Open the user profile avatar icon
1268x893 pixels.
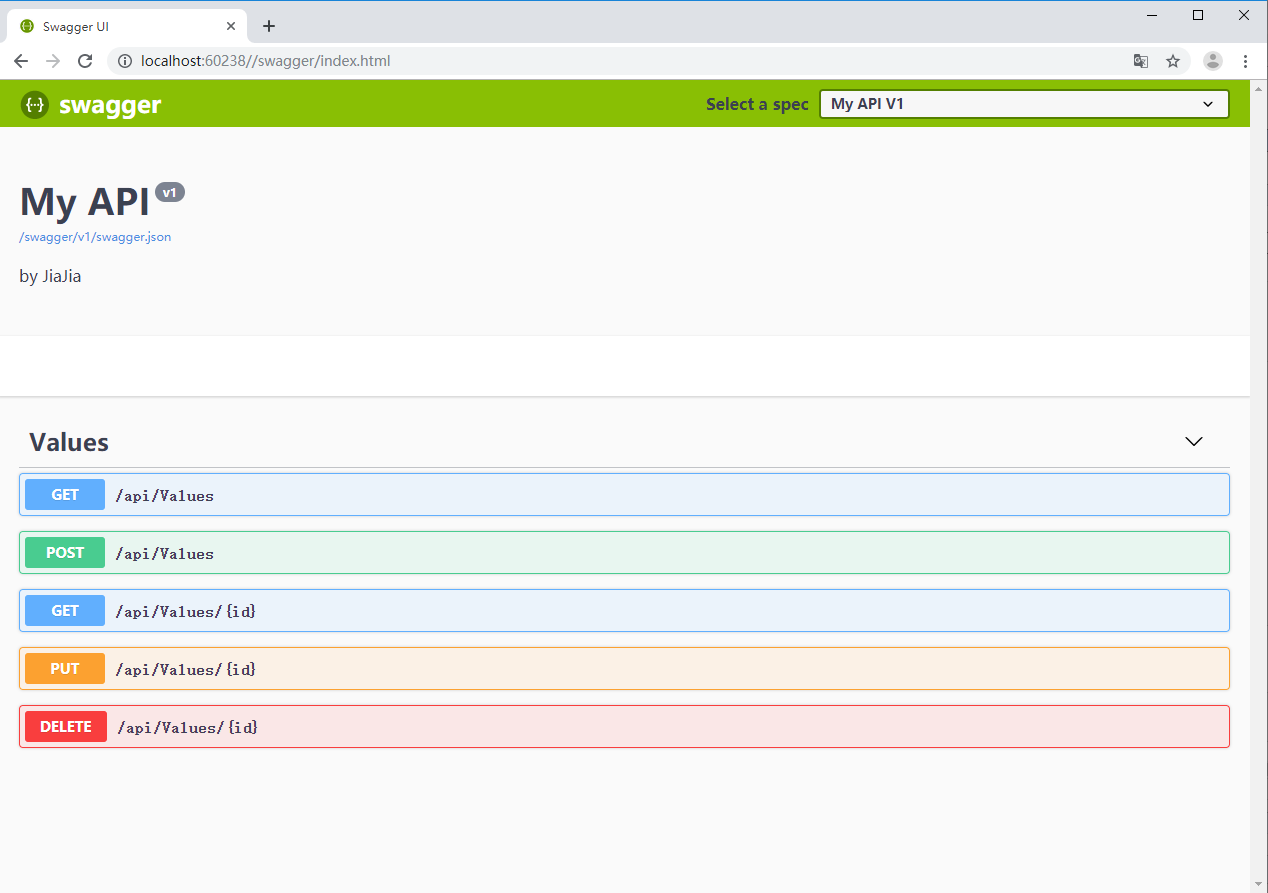tap(1213, 61)
